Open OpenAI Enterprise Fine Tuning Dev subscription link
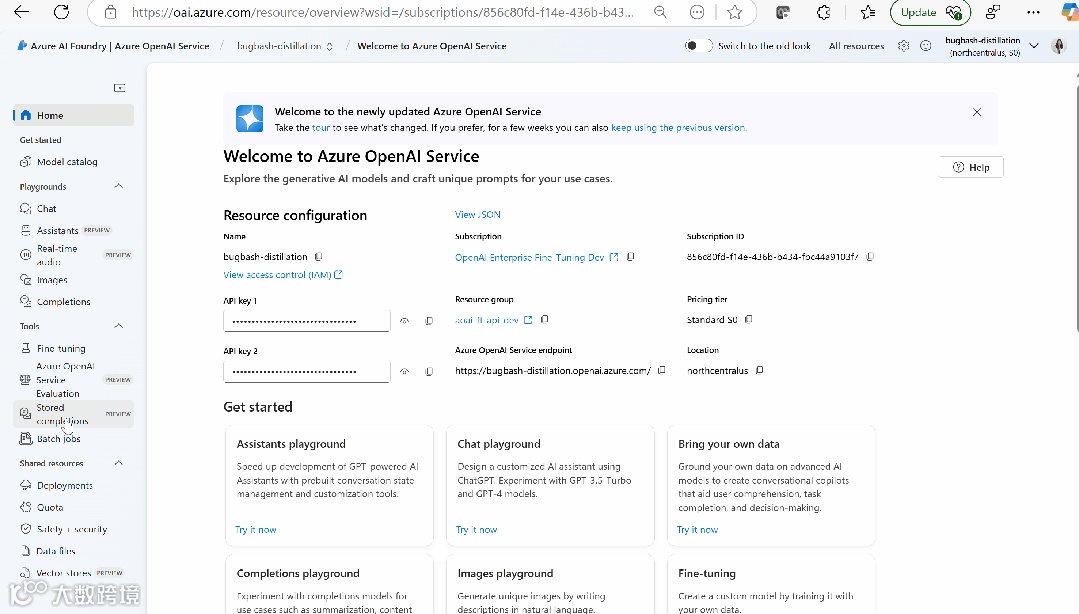 tap(537, 257)
